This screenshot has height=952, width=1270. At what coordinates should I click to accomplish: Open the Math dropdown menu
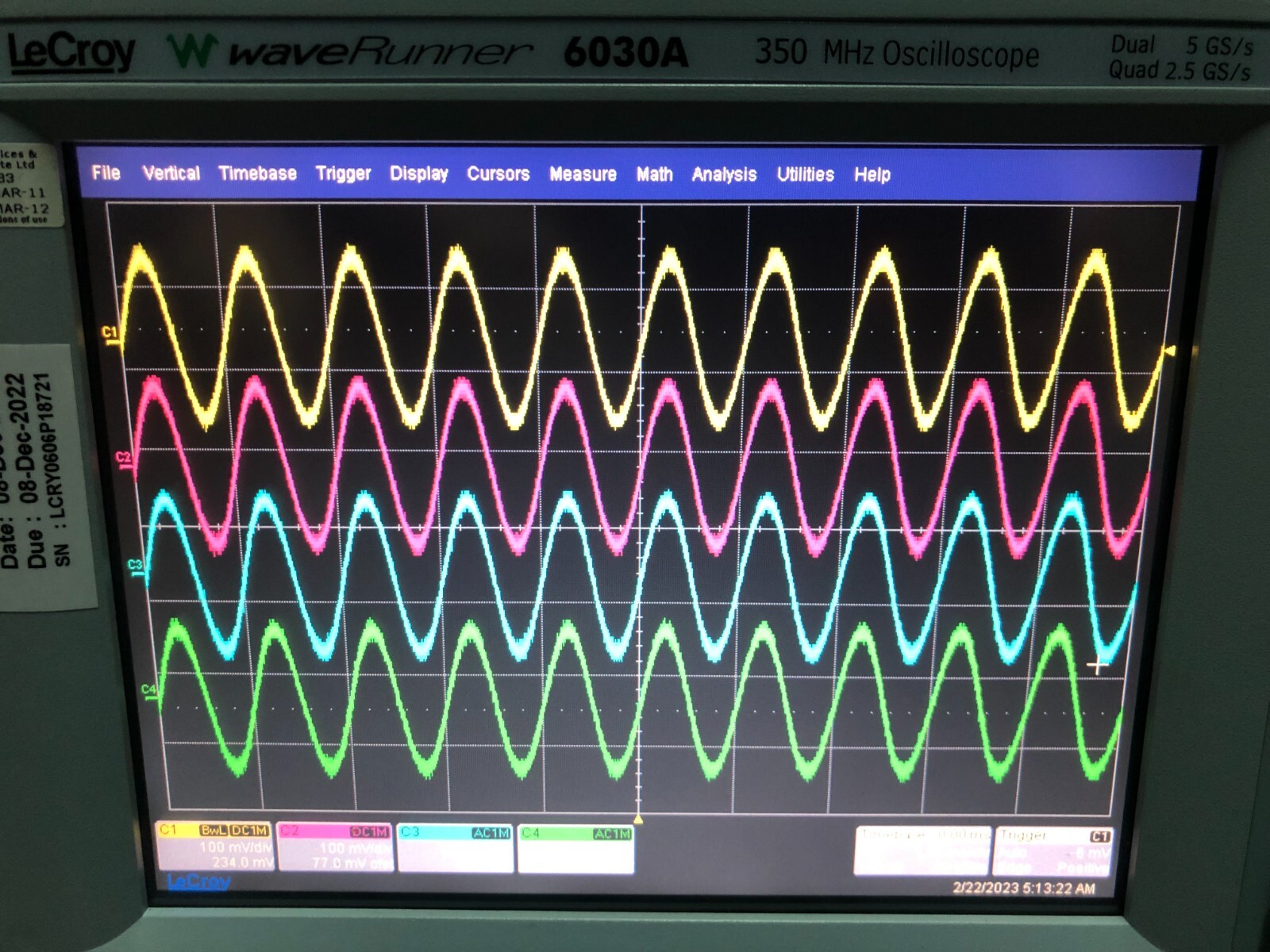pyautogui.click(x=655, y=174)
